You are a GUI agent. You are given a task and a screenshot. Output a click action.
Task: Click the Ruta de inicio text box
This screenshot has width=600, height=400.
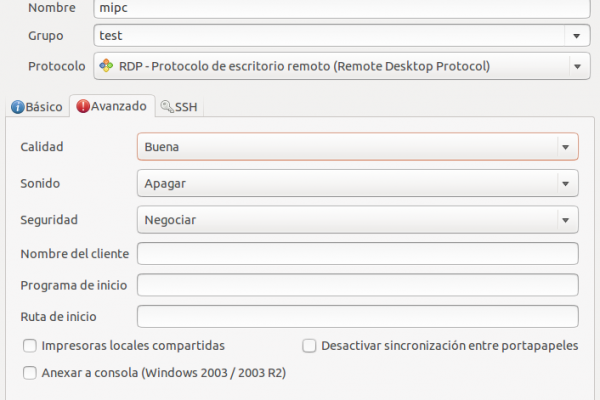coord(357,316)
